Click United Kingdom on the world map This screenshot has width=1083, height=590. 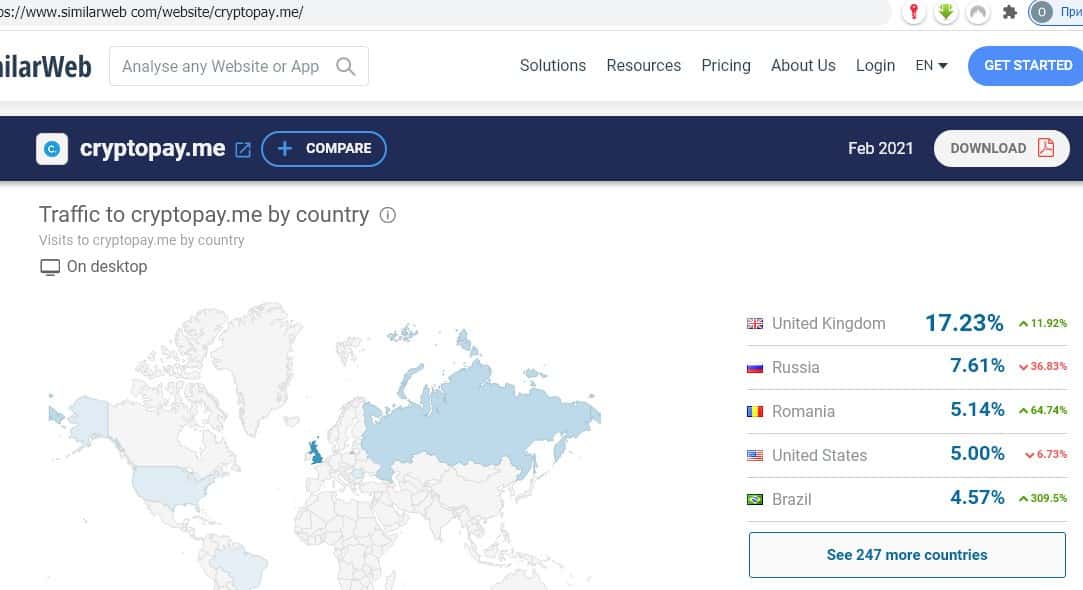coord(315,451)
